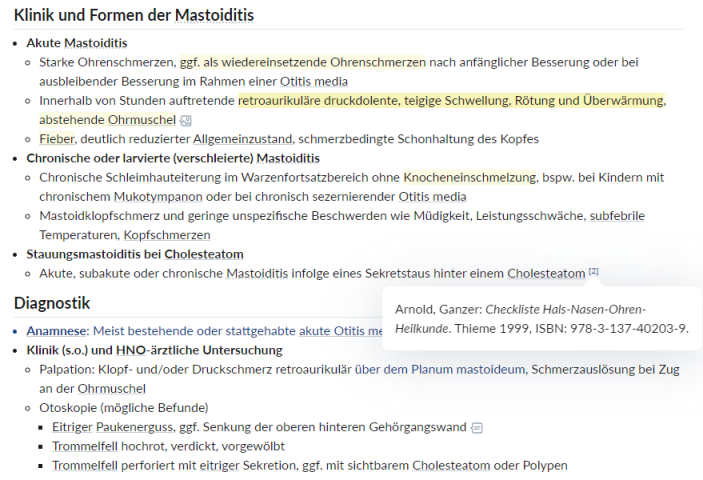Click the Arnold, Ganzer citation tooltip
This screenshot has height=480, width=703.
coord(541,318)
